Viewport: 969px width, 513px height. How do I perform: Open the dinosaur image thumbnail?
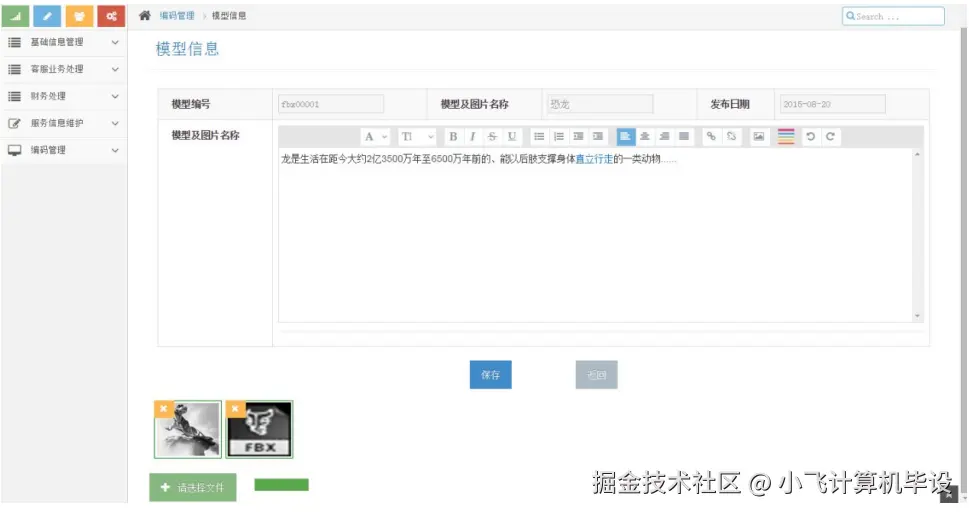188,430
